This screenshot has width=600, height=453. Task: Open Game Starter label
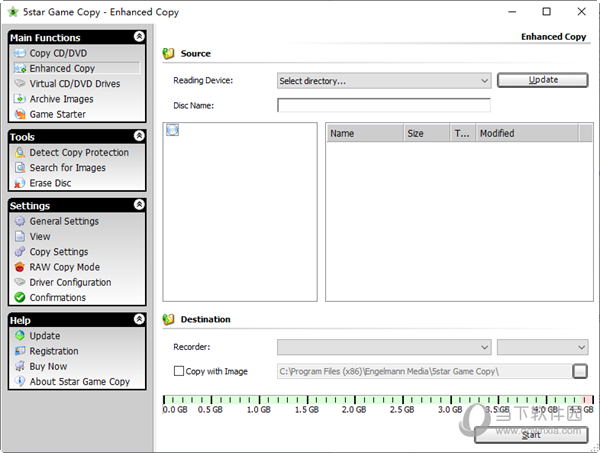[57, 114]
